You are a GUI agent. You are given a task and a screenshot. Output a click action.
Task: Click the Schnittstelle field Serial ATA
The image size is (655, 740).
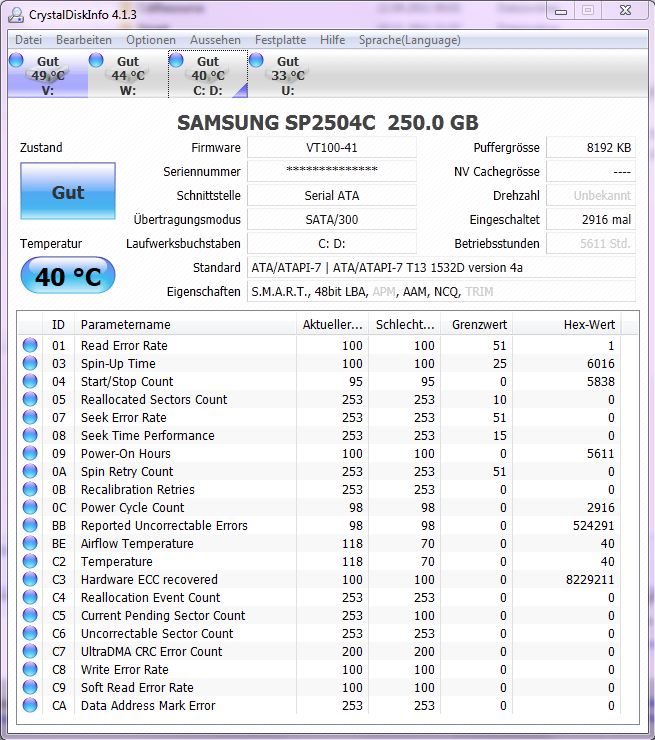(x=332, y=195)
